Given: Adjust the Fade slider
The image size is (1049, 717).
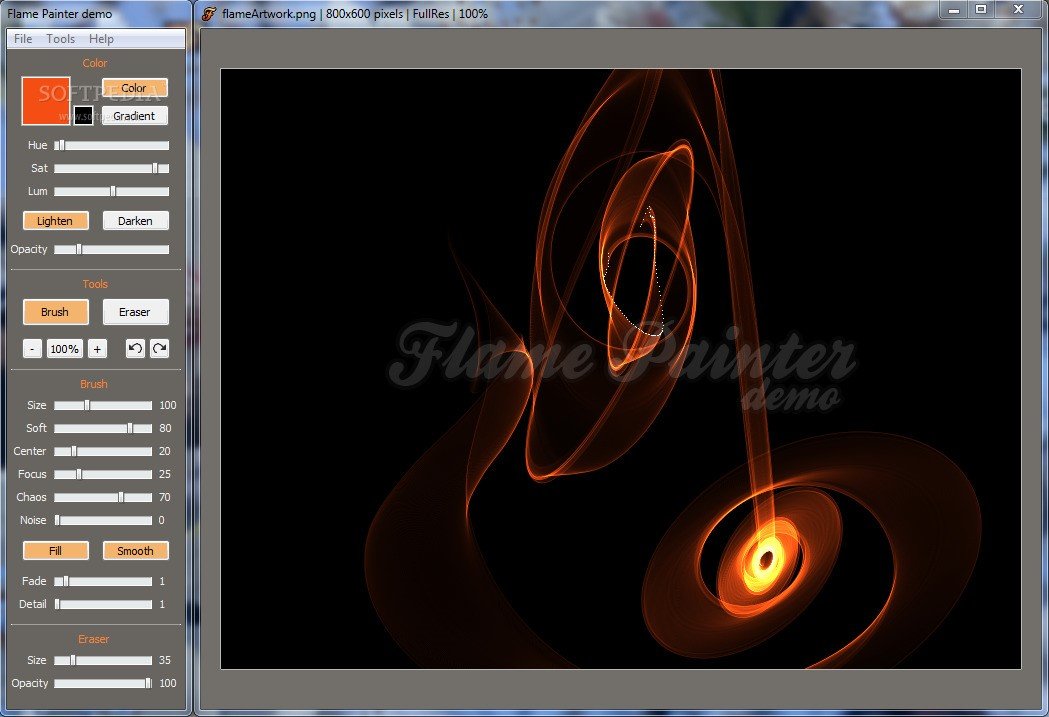Looking at the screenshot, I should [x=103, y=581].
